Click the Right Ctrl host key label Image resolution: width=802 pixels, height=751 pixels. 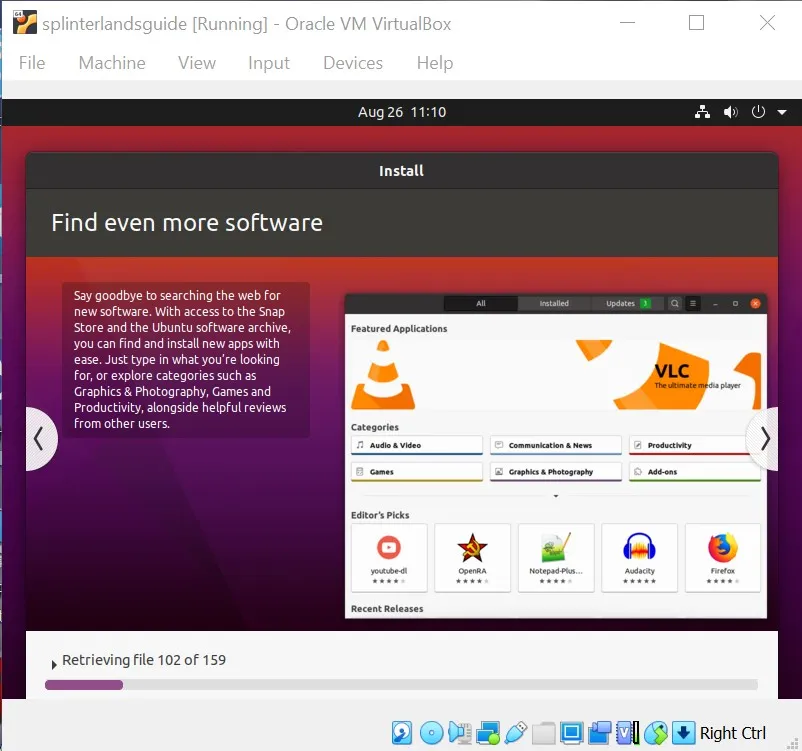(732, 733)
